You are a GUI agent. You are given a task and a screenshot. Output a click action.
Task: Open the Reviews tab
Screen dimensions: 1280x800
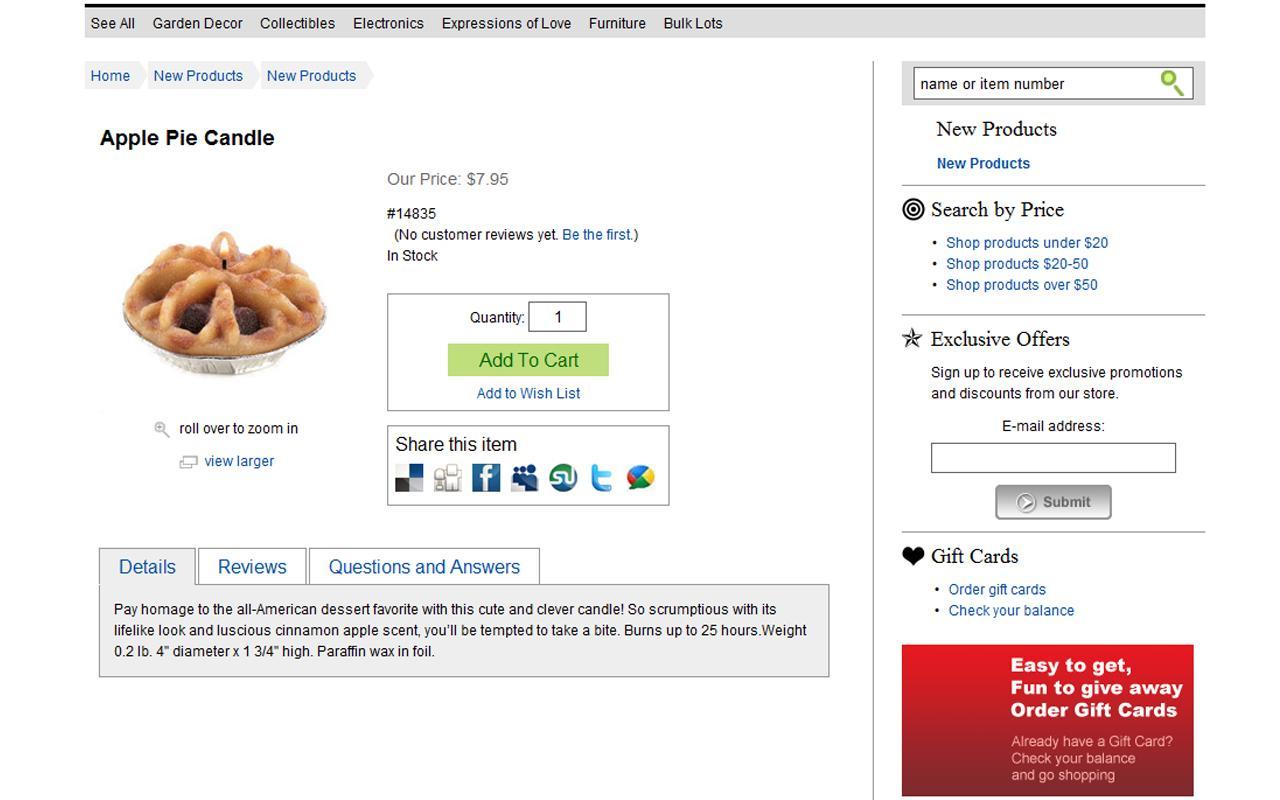tap(252, 567)
